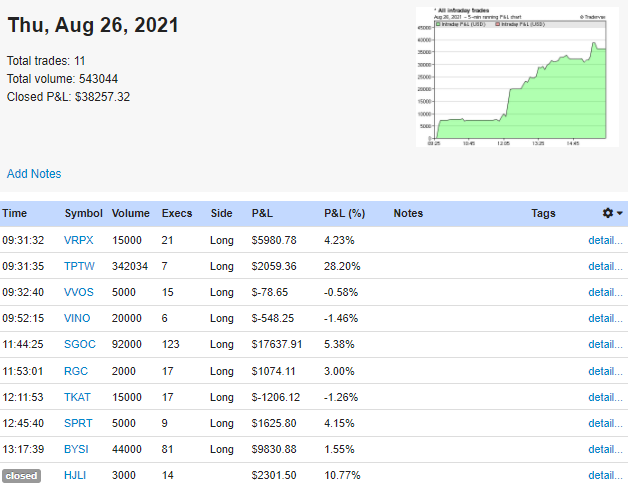This screenshot has height=487, width=629.
Task: View detail for the VVOS trade
Action: point(605,292)
